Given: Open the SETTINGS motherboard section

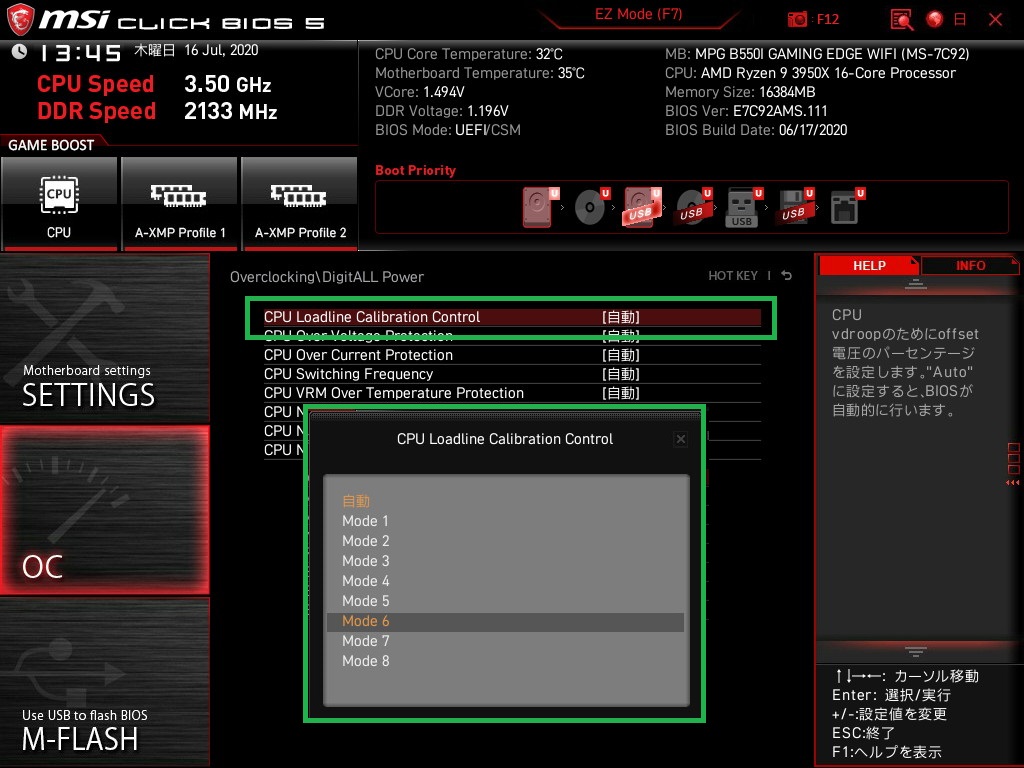Looking at the screenshot, I should [x=104, y=338].
